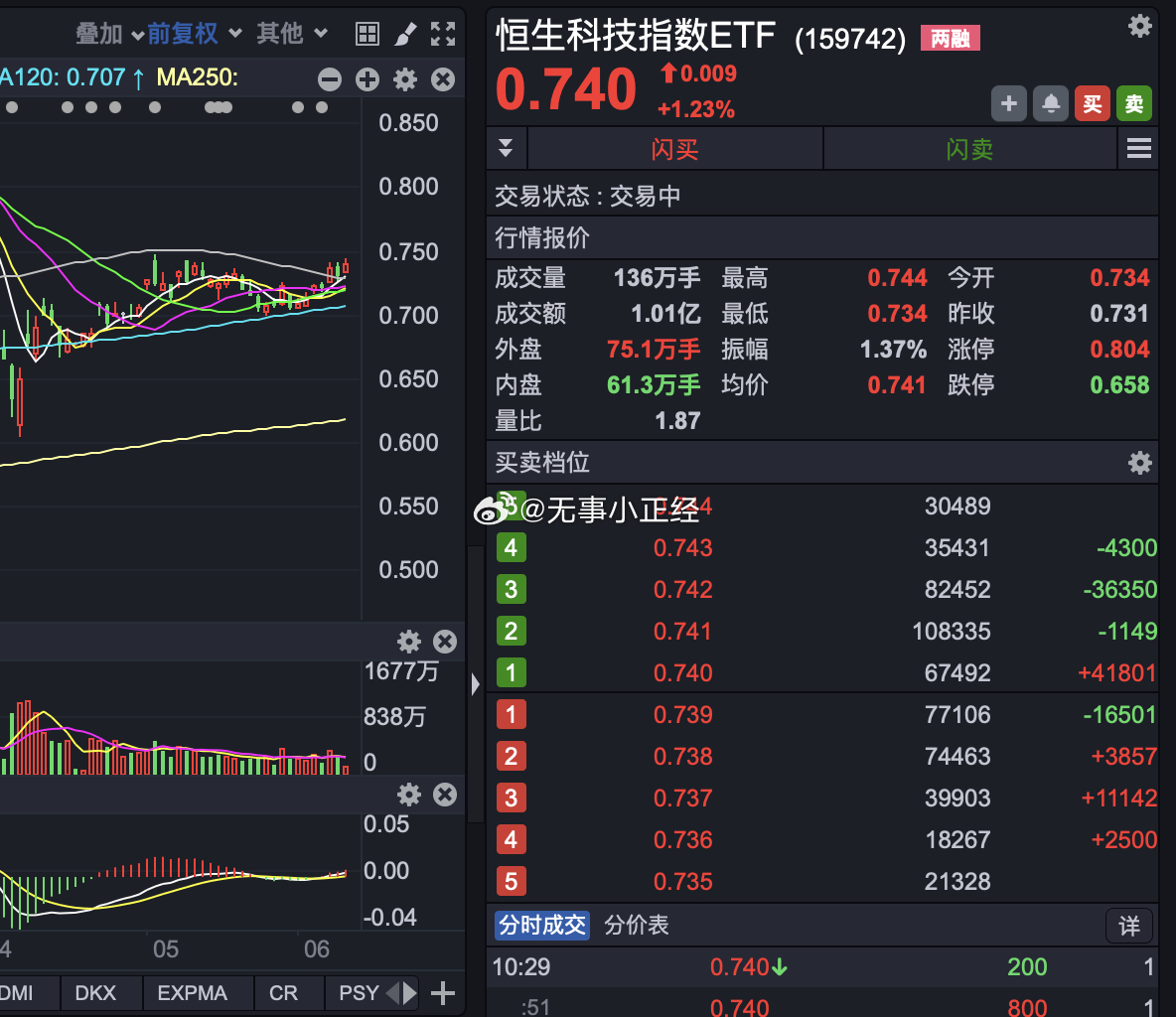This screenshot has width=1176, height=1017.
Task: Expand side panel with the right arrow handle
Action: point(476,684)
